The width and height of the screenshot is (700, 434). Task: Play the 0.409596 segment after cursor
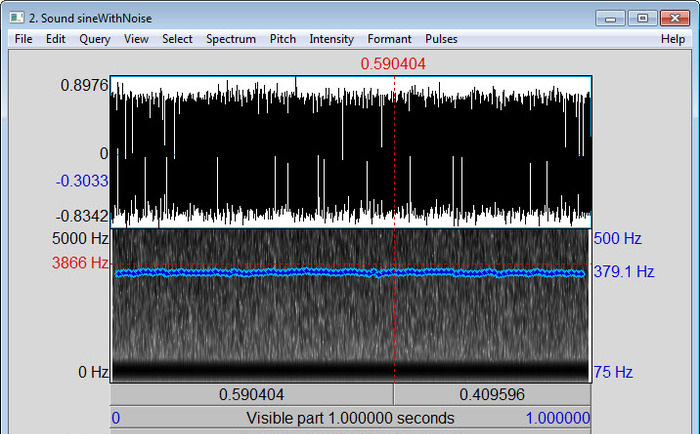(x=493, y=395)
